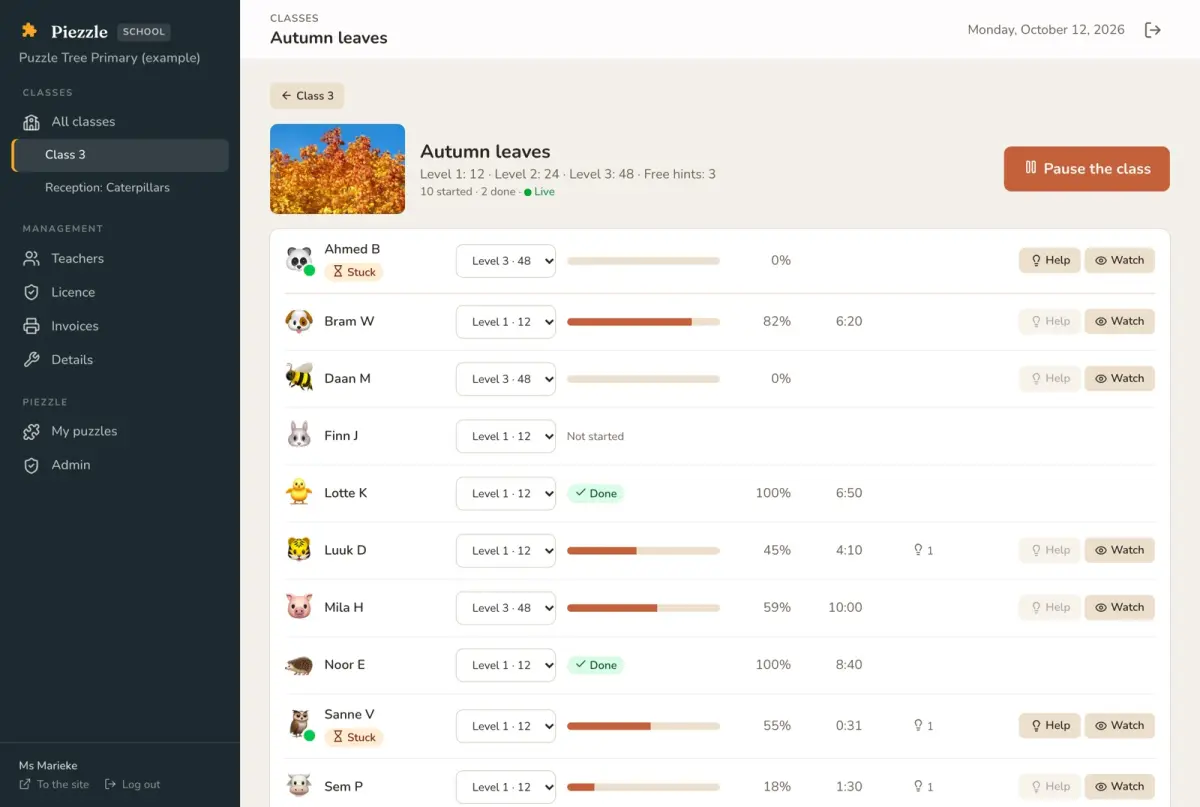Go back to Class 3
The image size is (1200, 807).
[x=307, y=96]
